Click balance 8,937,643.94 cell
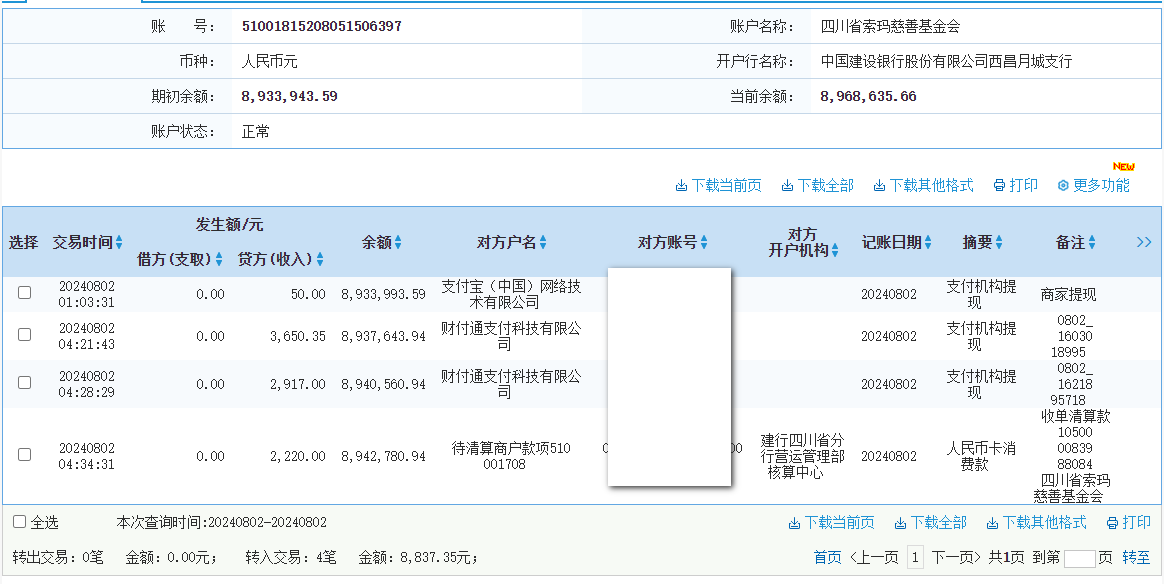1164x584 pixels. (384, 337)
